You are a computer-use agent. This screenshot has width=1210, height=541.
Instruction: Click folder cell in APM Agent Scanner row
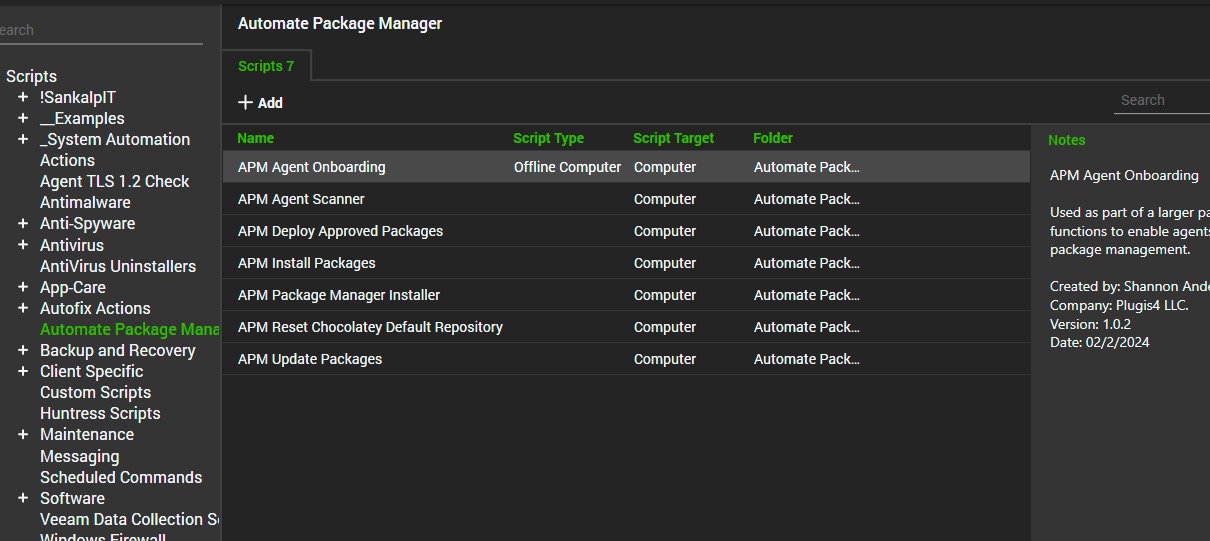click(807, 199)
